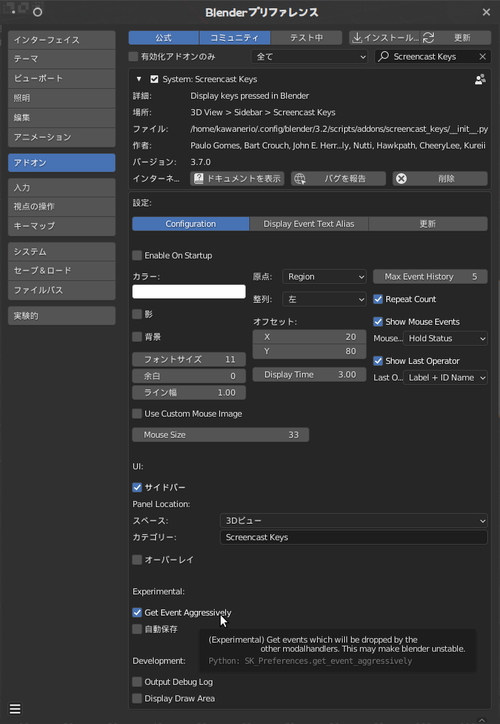The image size is (500, 724).
Task: Toggle the 背景 background checkbox
Action: point(137,337)
